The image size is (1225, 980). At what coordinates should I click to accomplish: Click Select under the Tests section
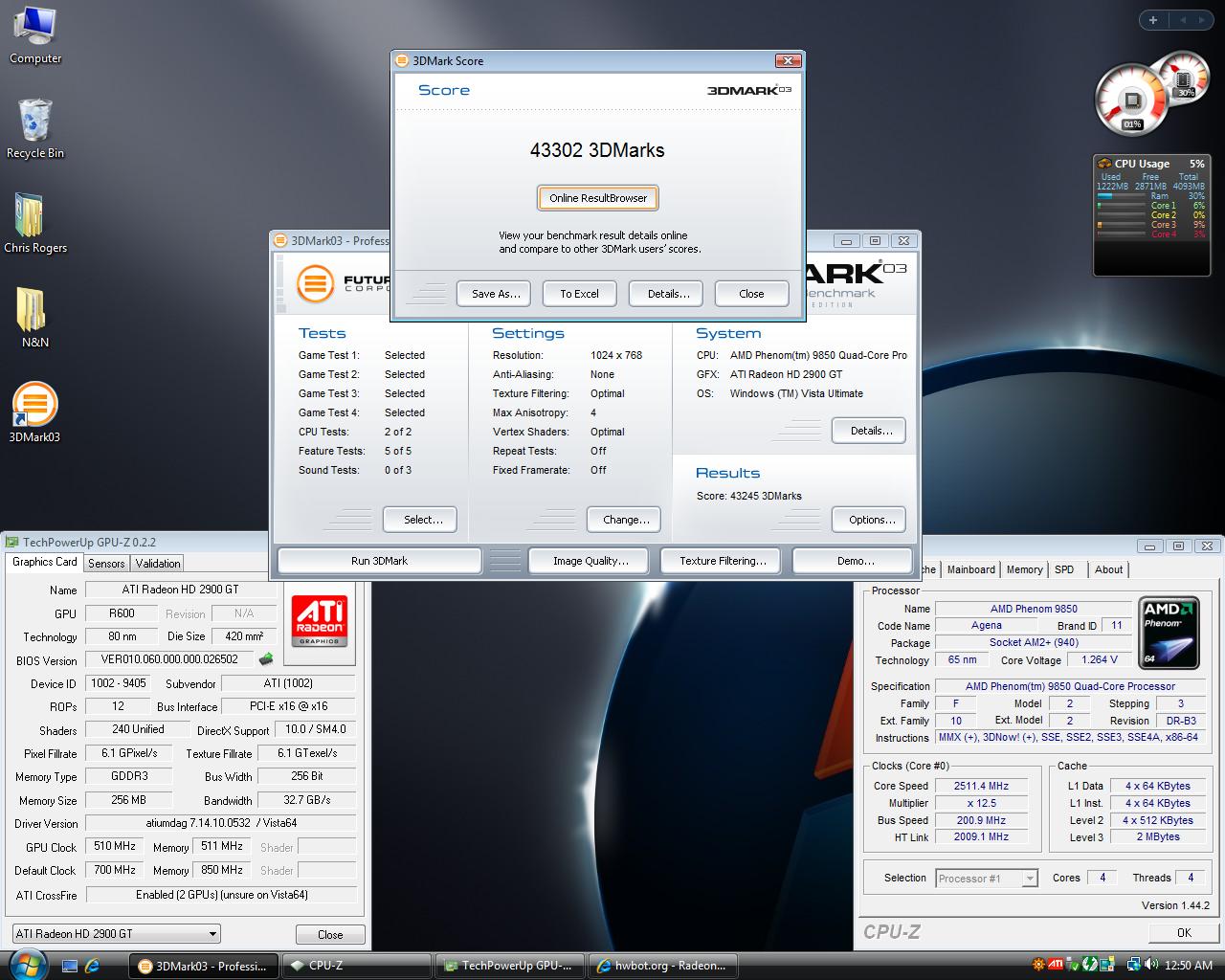pos(422,520)
